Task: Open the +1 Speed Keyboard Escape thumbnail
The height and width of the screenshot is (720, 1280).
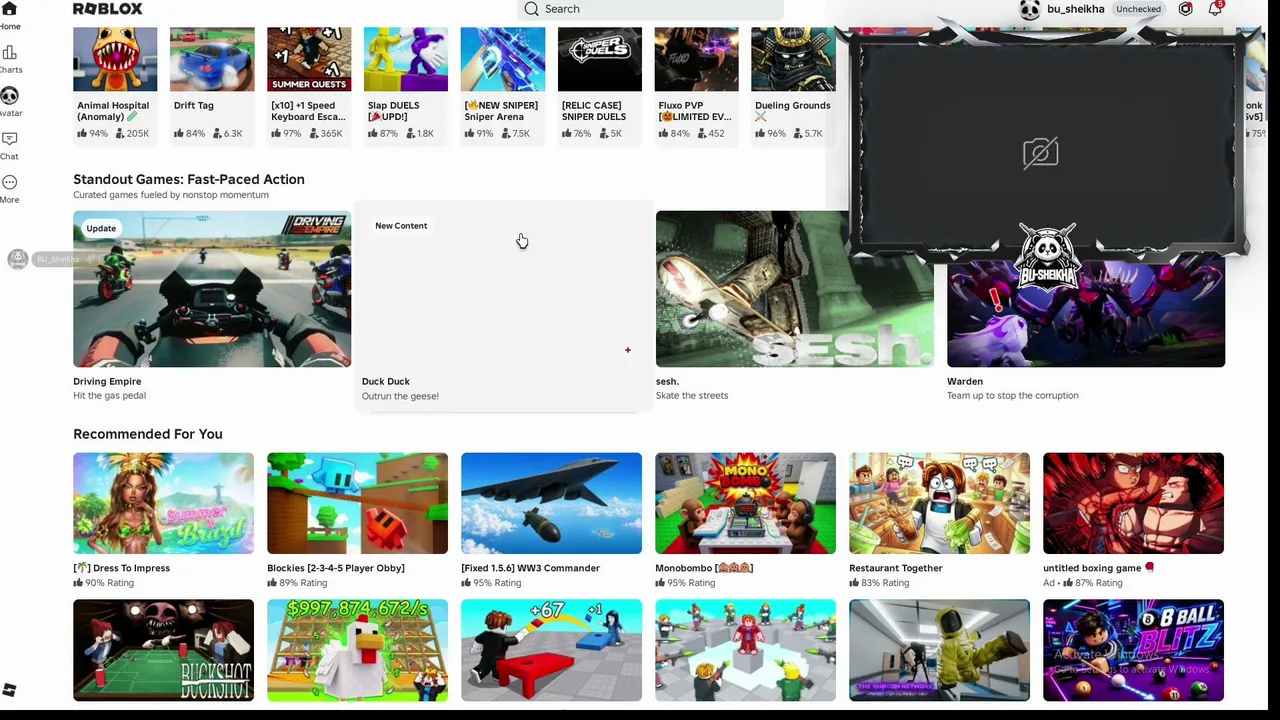Action: click(x=309, y=60)
